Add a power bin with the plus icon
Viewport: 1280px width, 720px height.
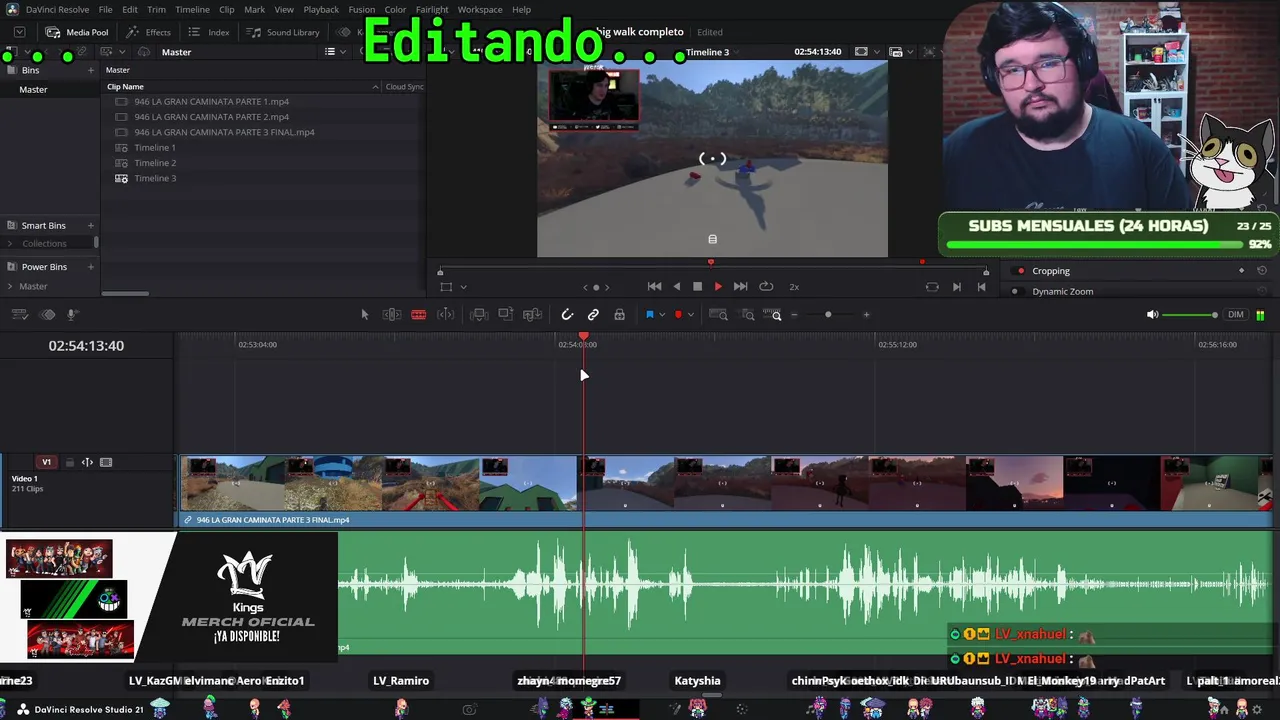pyautogui.click(x=91, y=267)
